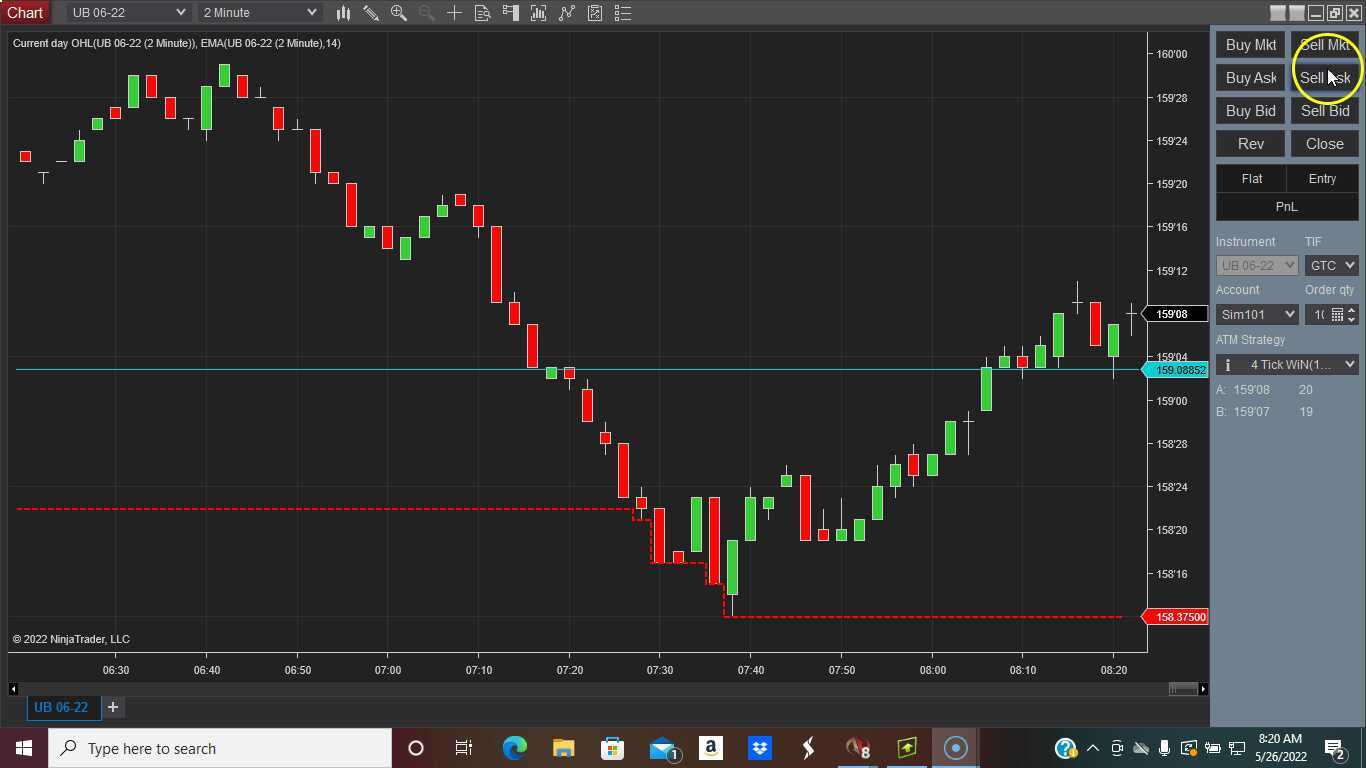
Task: Open the order quantity calculator icon
Action: (x=1337, y=315)
